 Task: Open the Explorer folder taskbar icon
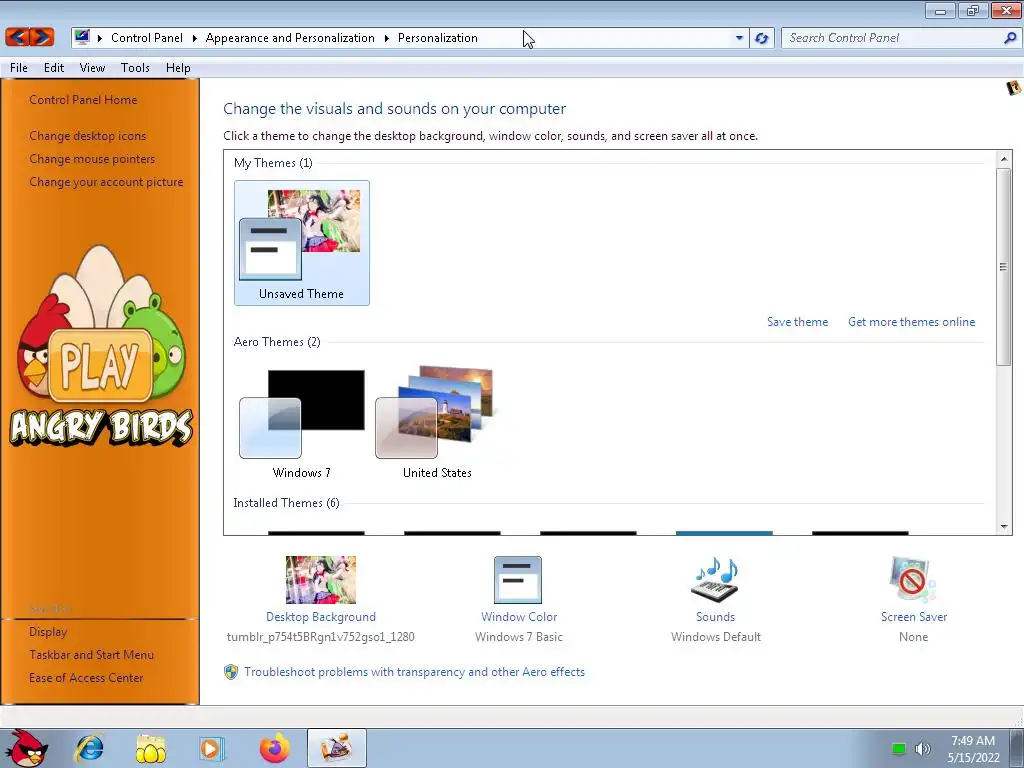click(x=151, y=748)
